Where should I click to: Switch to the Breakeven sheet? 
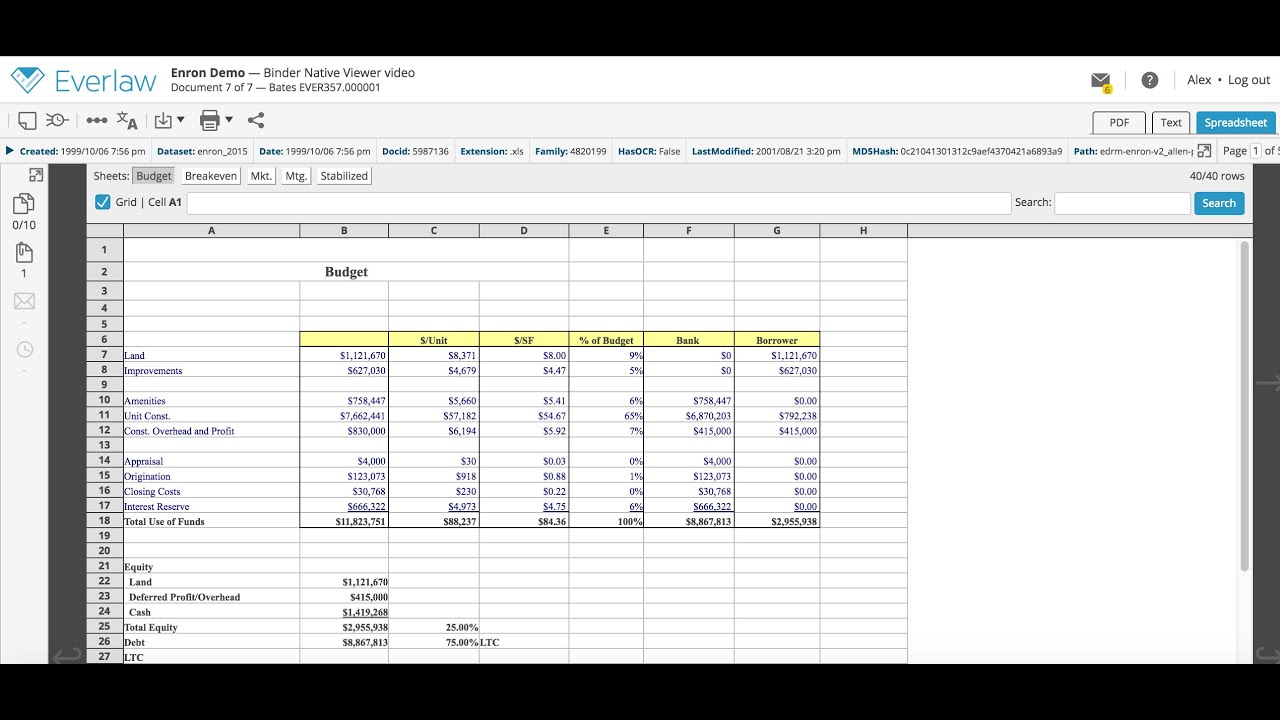click(211, 176)
